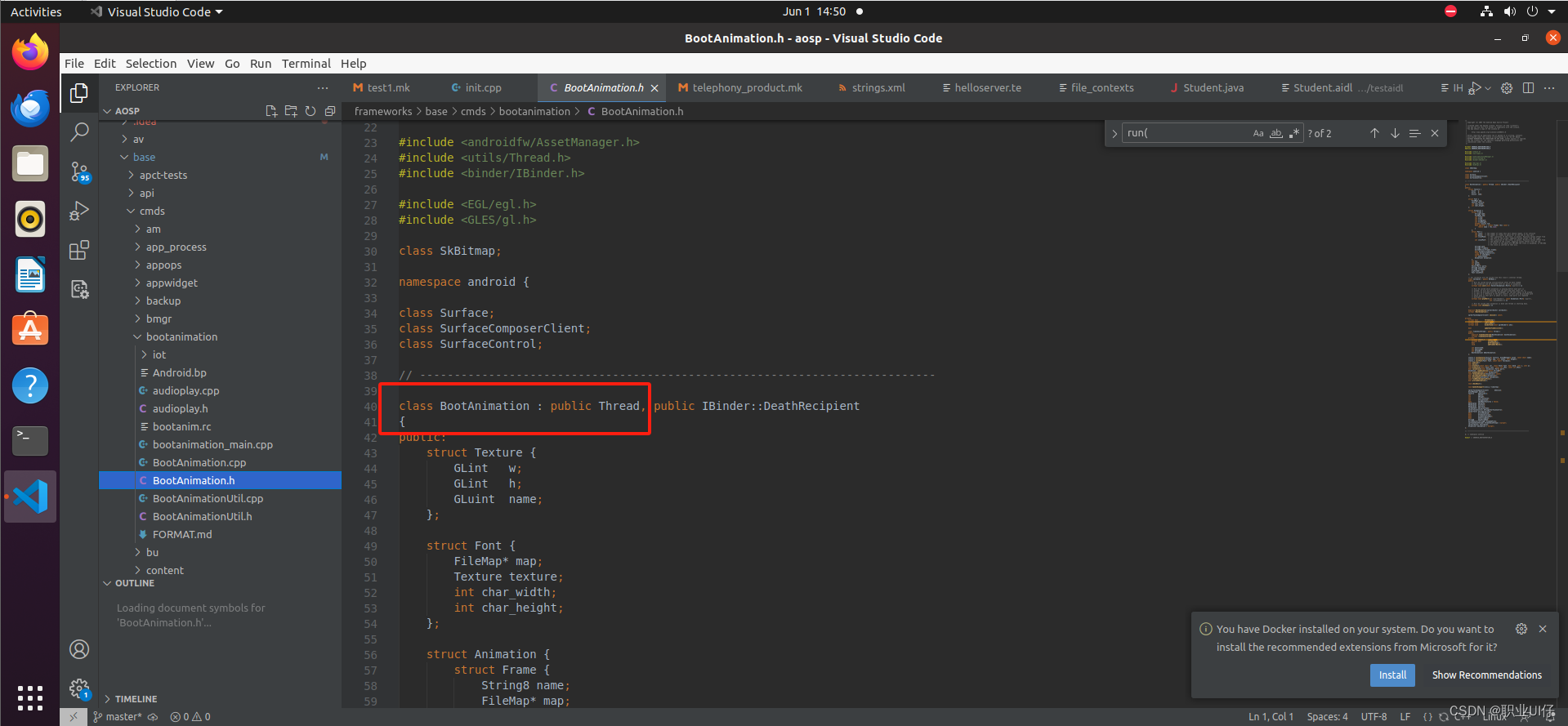Open the Run and Debug view
The image size is (1568, 726).
pos(79,211)
